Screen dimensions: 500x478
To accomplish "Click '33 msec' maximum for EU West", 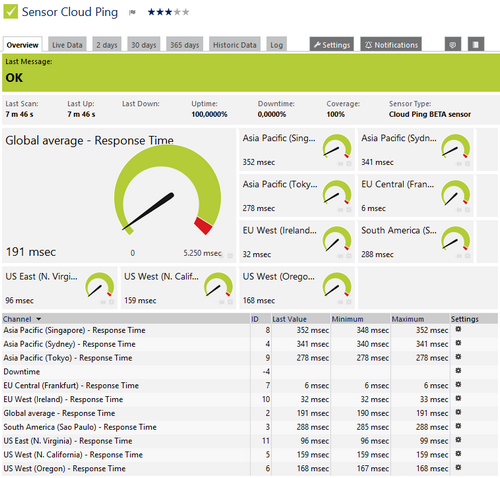I will [x=434, y=399].
